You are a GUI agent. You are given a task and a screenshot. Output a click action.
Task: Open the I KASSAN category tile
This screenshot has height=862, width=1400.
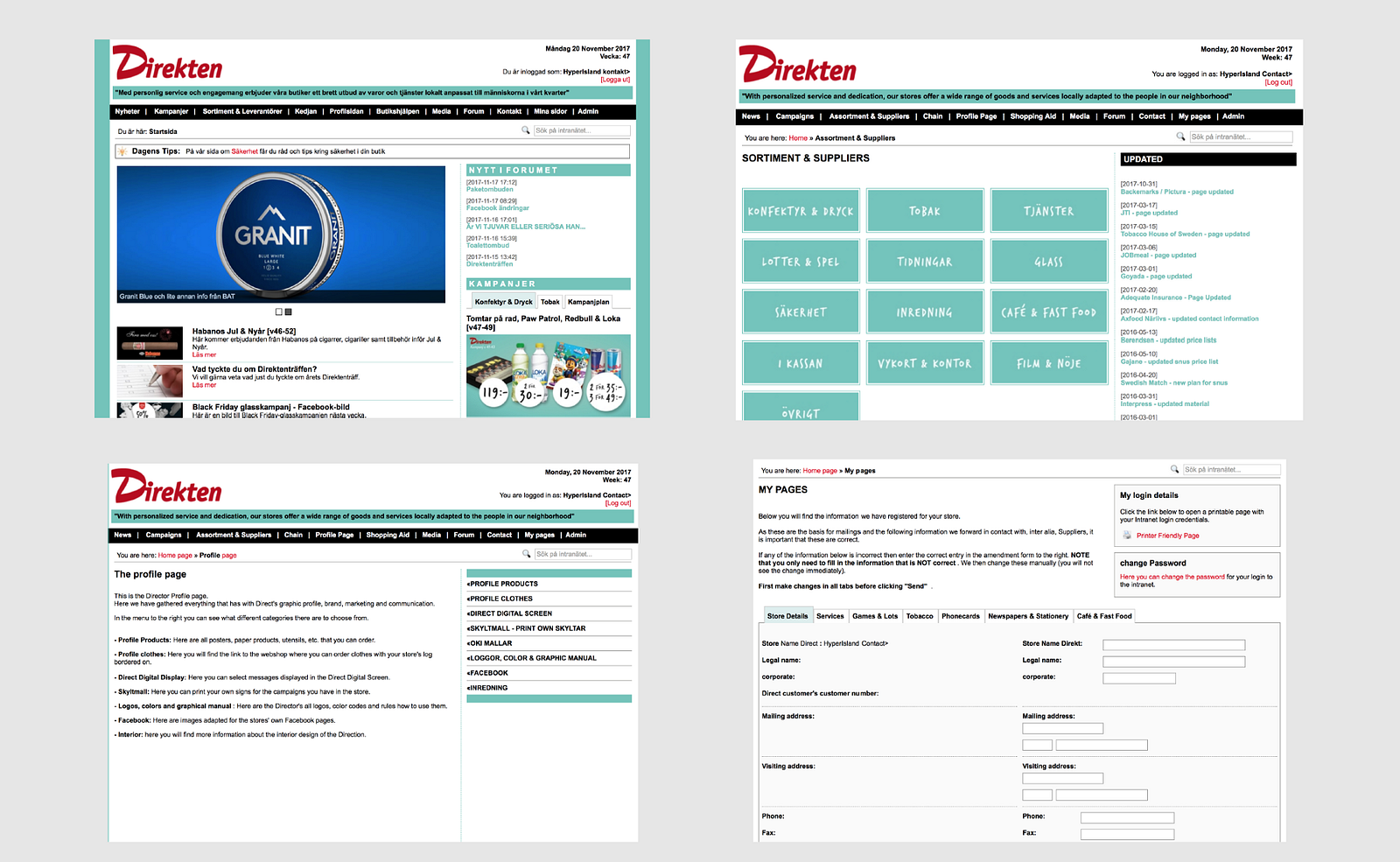point(801,362)
